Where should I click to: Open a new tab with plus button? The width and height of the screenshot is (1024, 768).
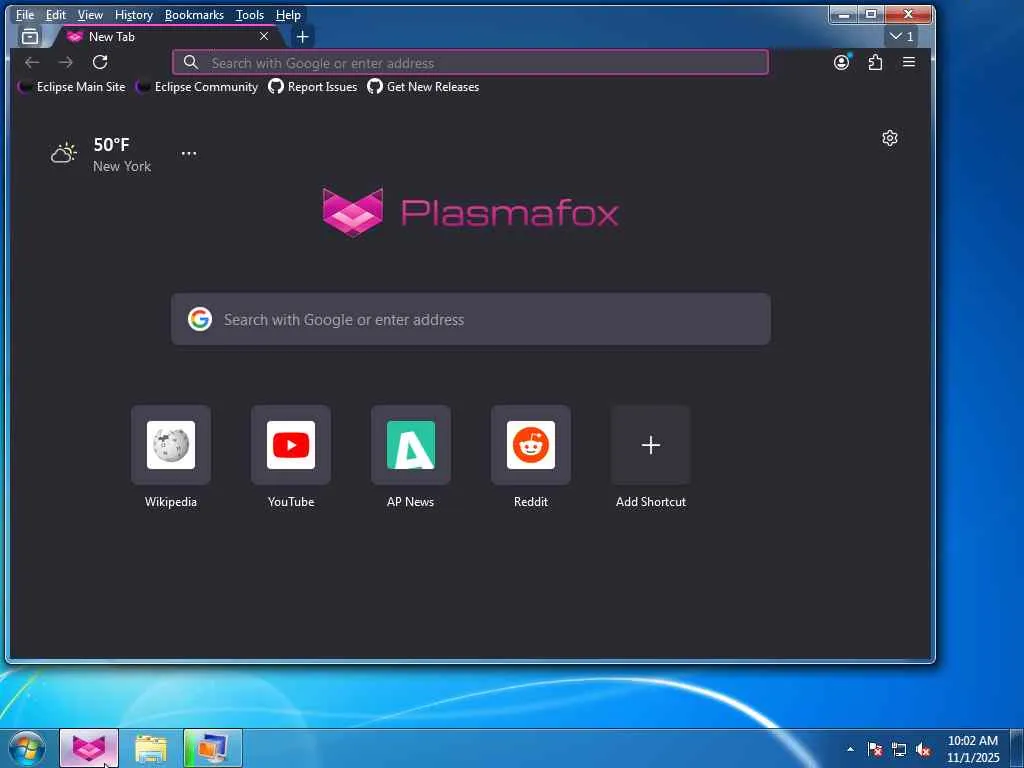[x=302, y=37]
